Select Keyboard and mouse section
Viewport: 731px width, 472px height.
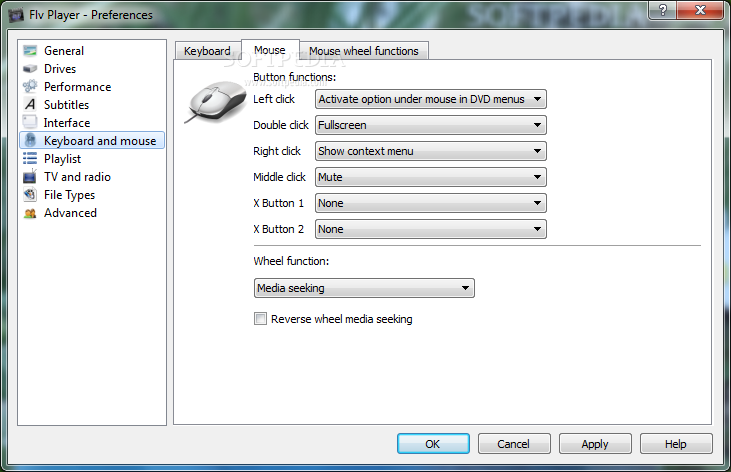tap(92, 140)
